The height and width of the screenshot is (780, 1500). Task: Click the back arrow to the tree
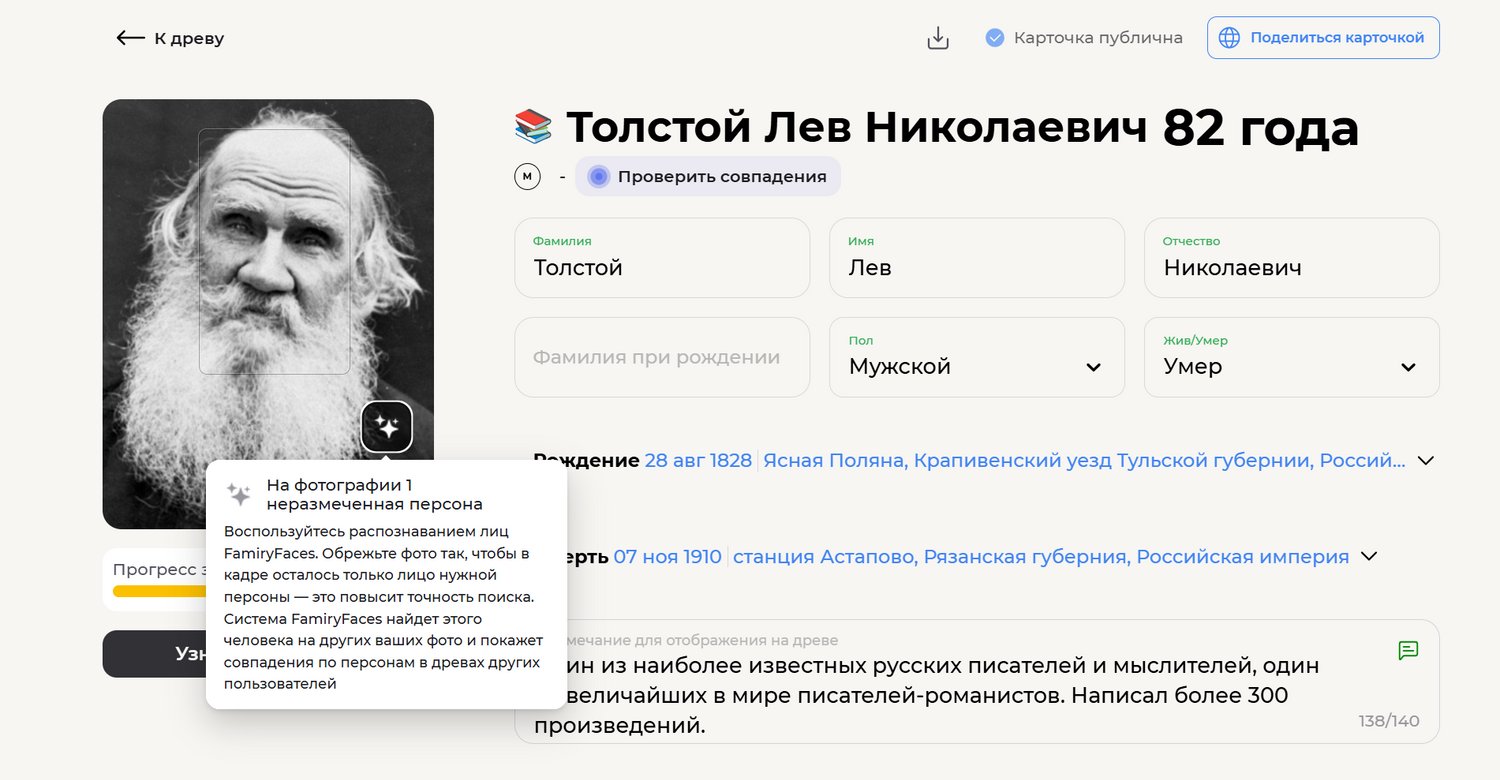[x=131, y=38]
